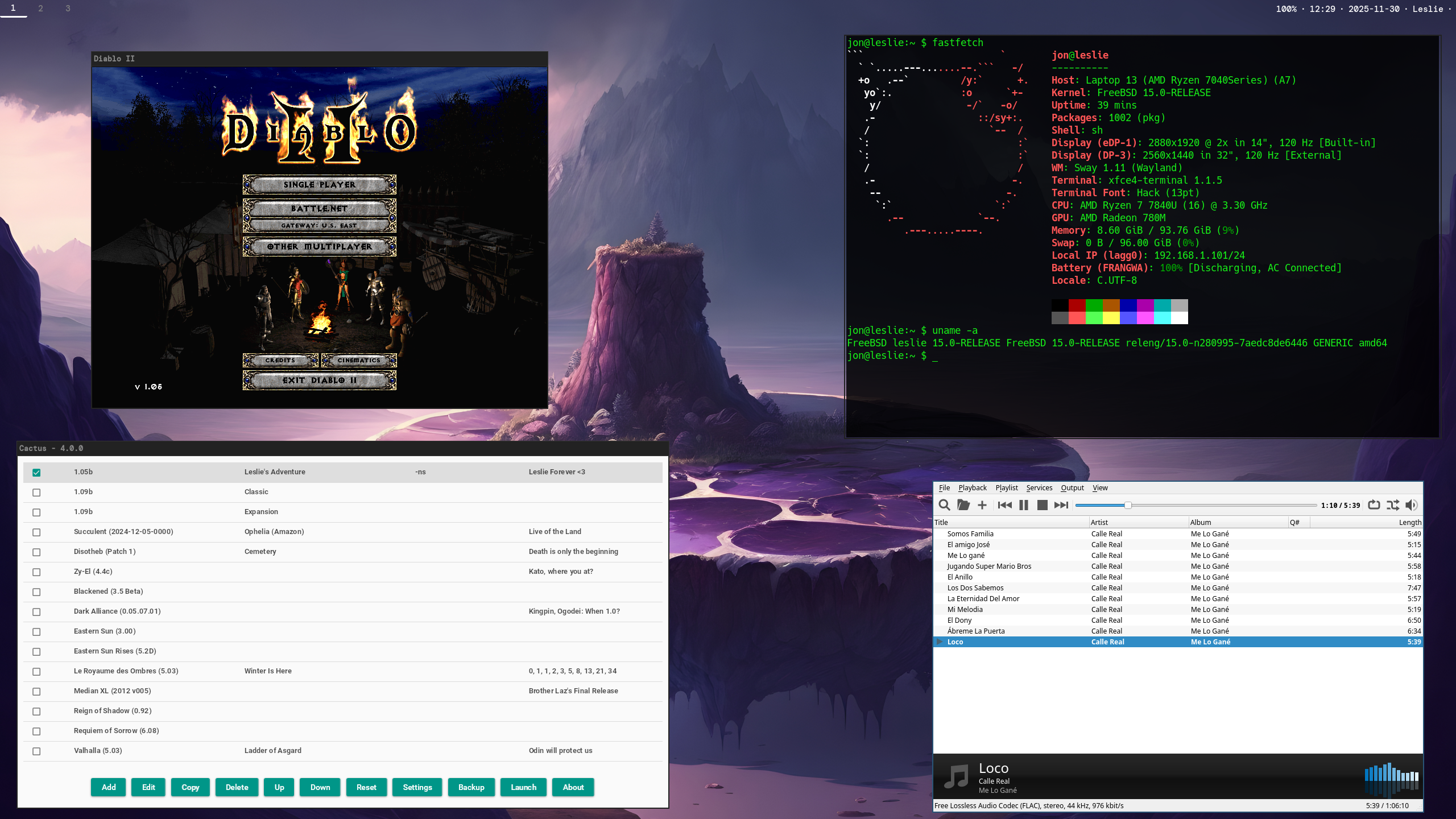Click the song position seek slider

(1194, 505)
